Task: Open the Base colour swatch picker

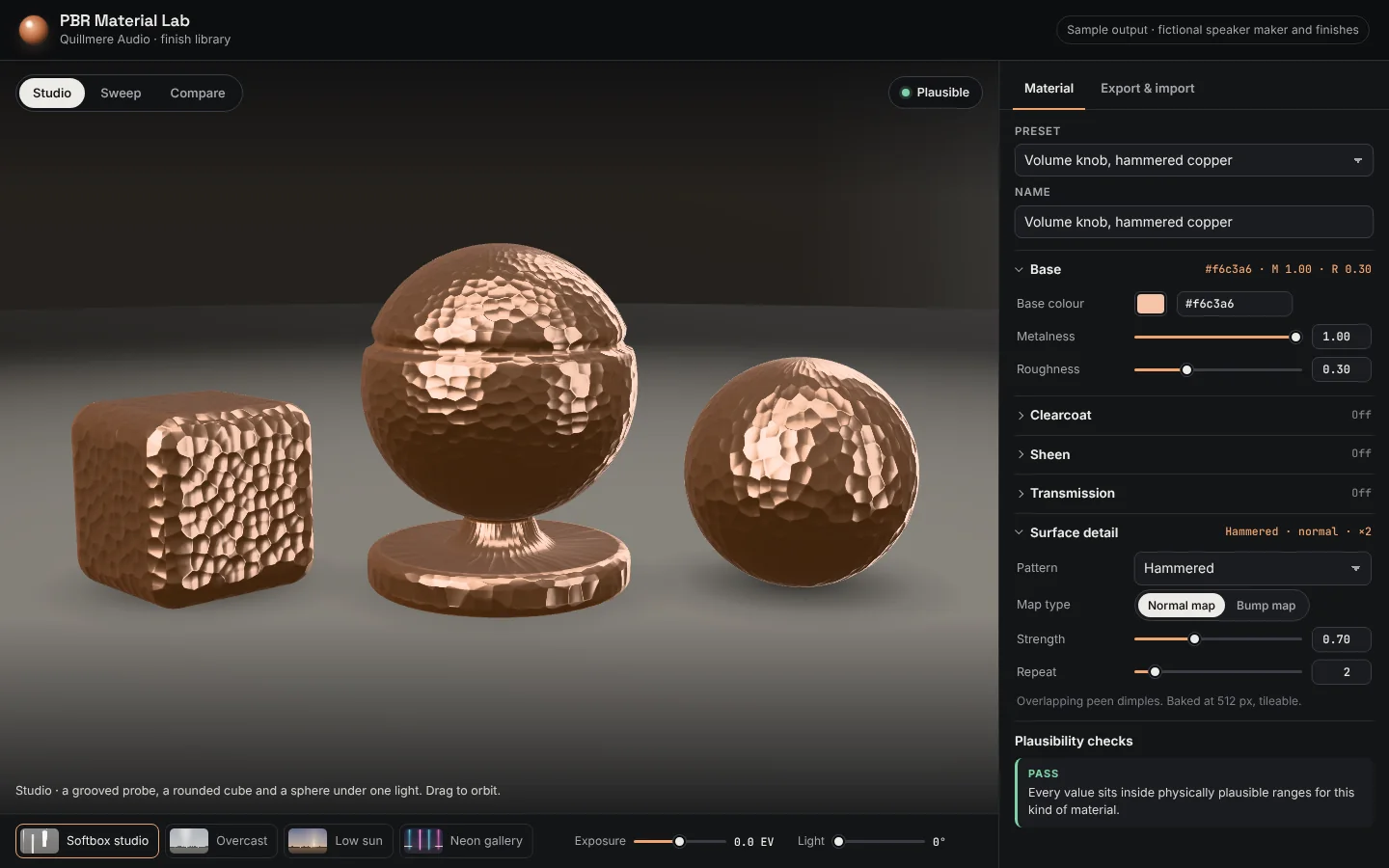Action: (1151, 304)
